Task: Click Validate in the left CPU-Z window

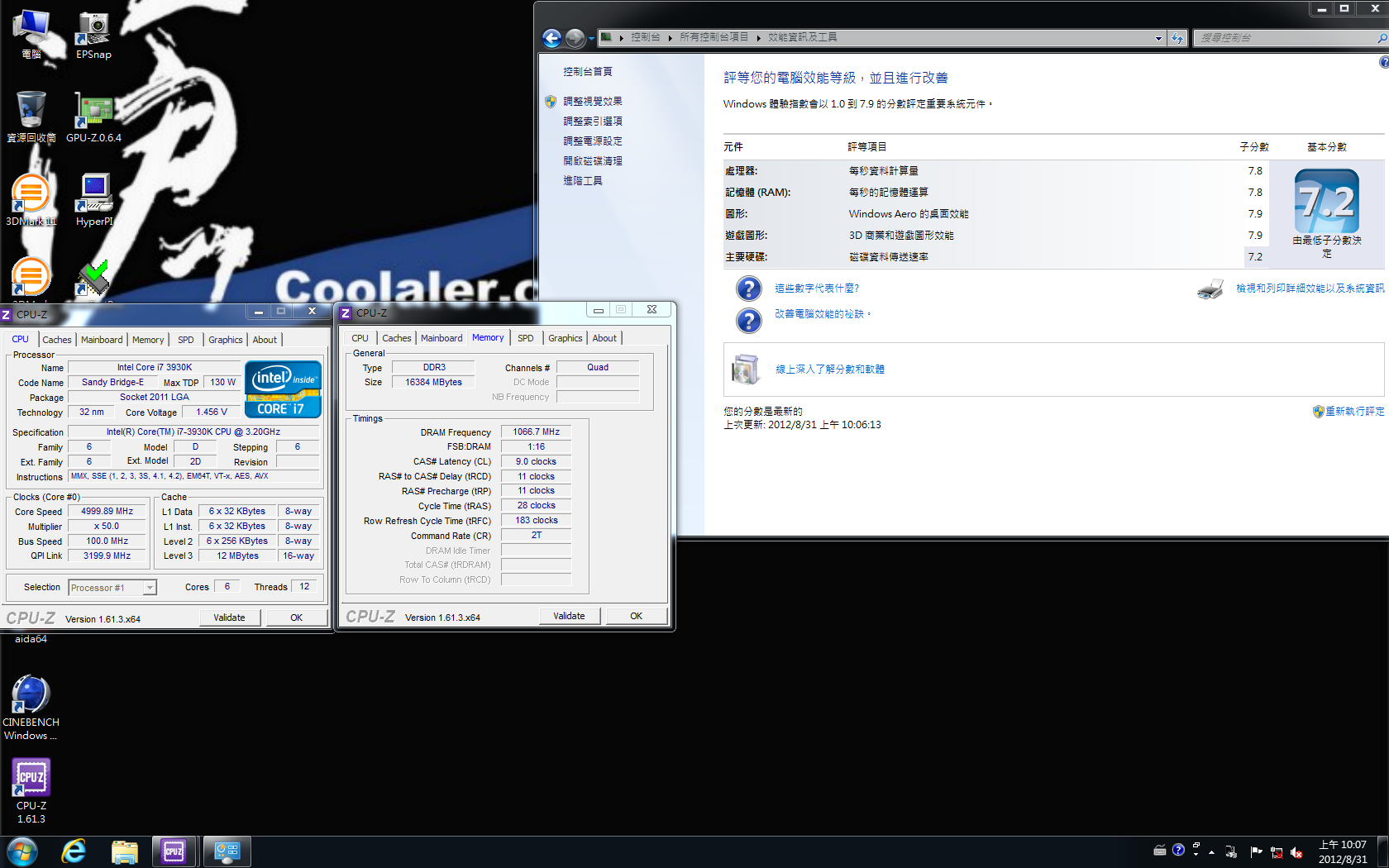Action: click(229, 618)
